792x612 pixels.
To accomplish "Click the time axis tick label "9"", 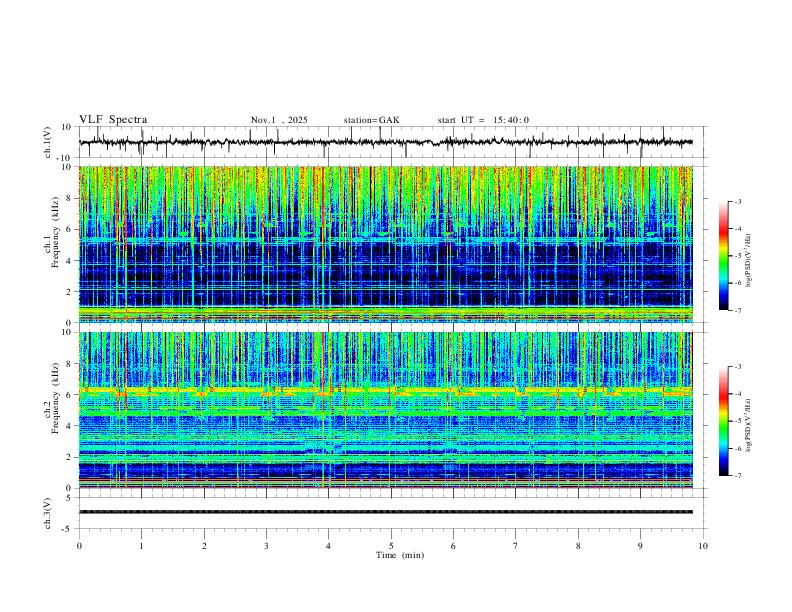I will click(640, 546).
